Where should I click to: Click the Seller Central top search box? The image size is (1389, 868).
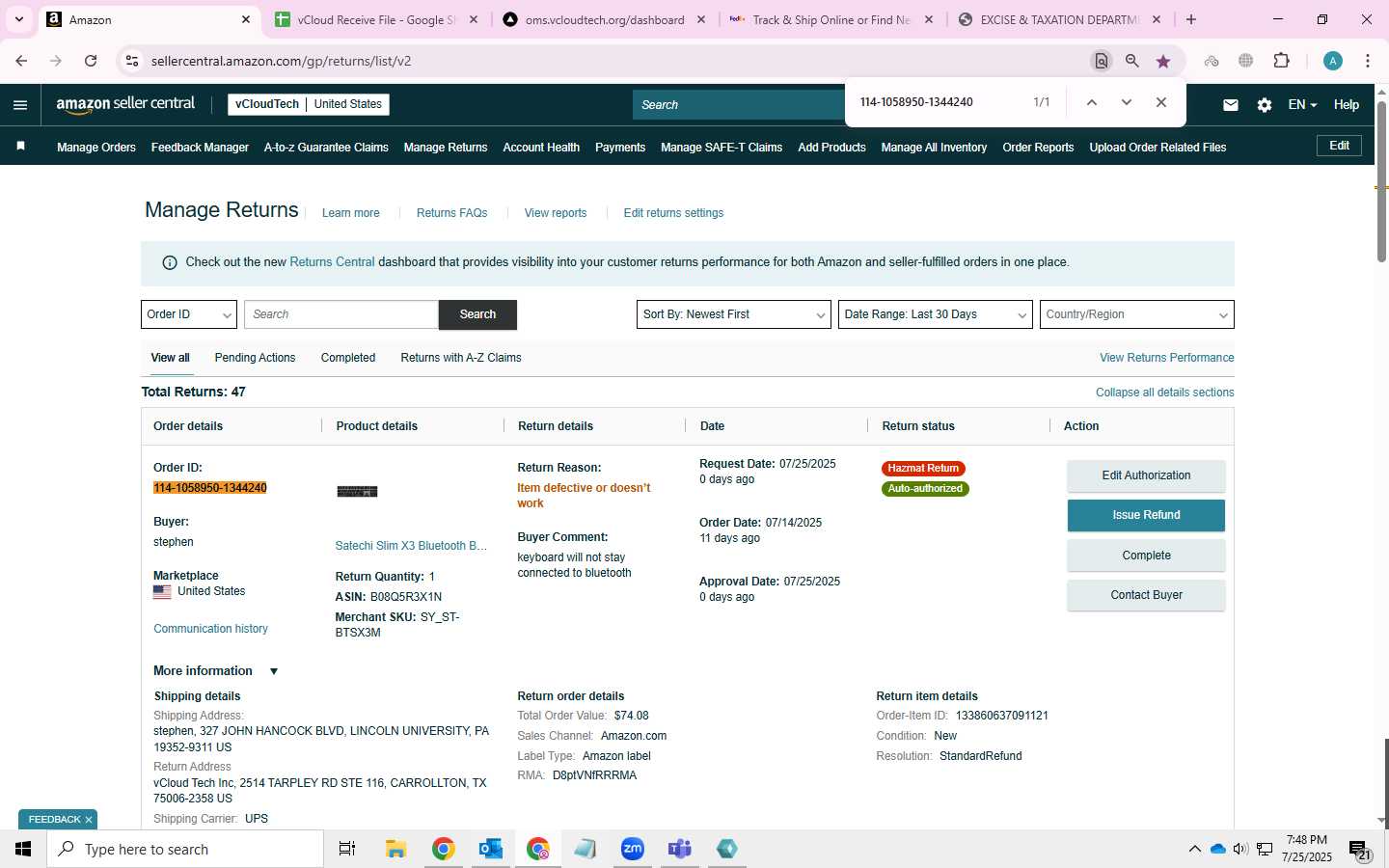coord(739,105)
